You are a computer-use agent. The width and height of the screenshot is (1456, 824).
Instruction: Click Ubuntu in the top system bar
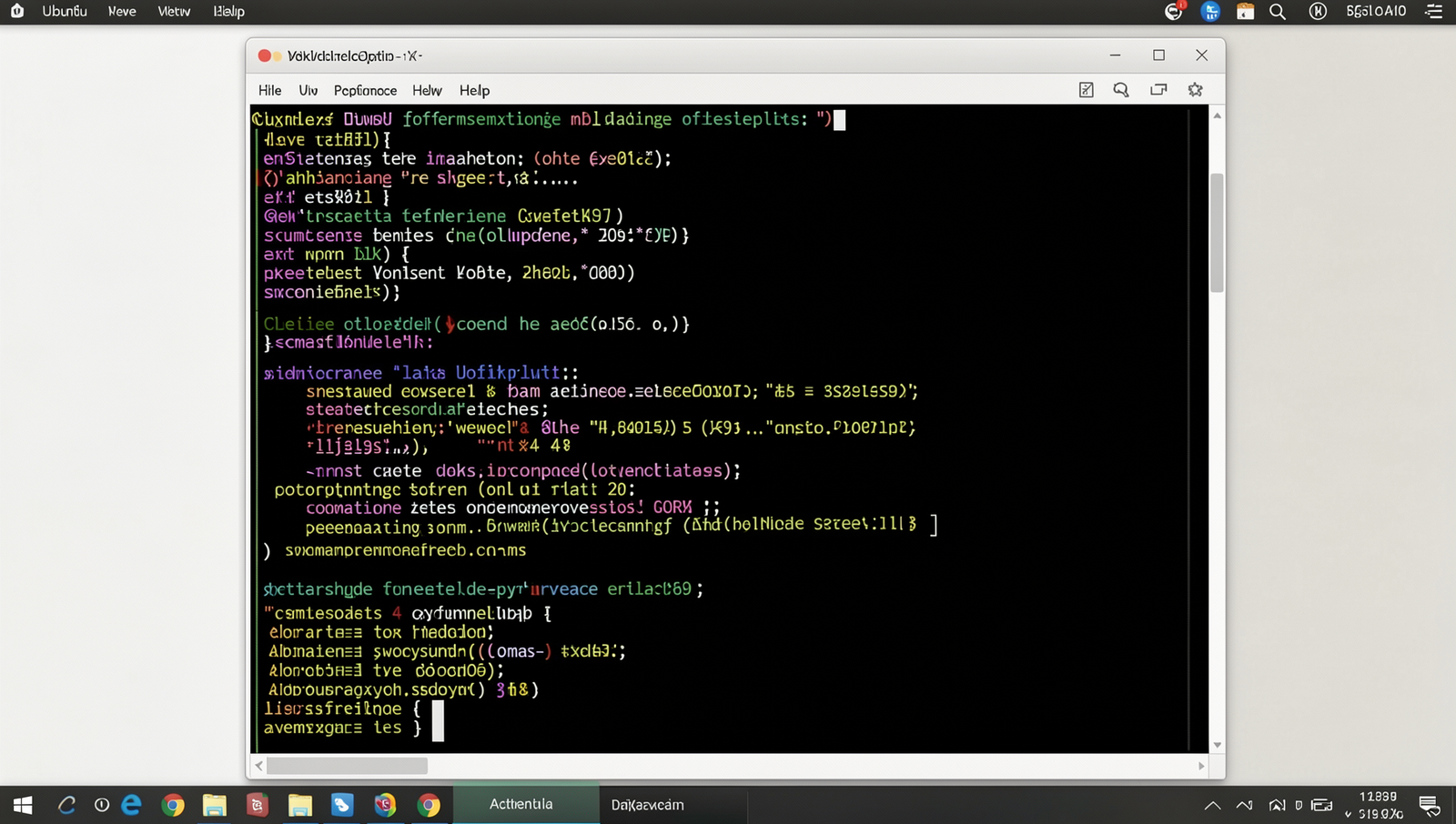click(x=65, y=11)
